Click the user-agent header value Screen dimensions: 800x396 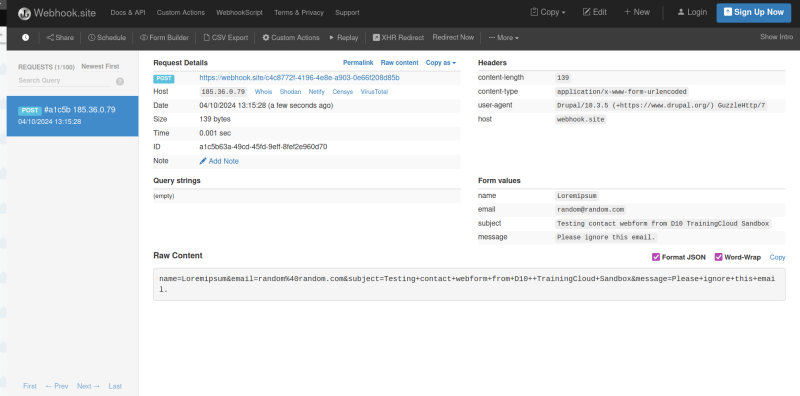point(661,106)
